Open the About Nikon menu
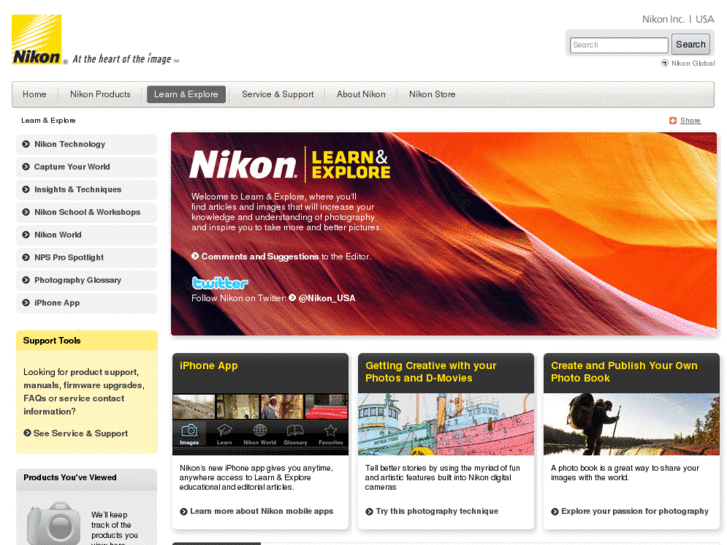Viewport: 727px width, 545px height. [361, 94]
